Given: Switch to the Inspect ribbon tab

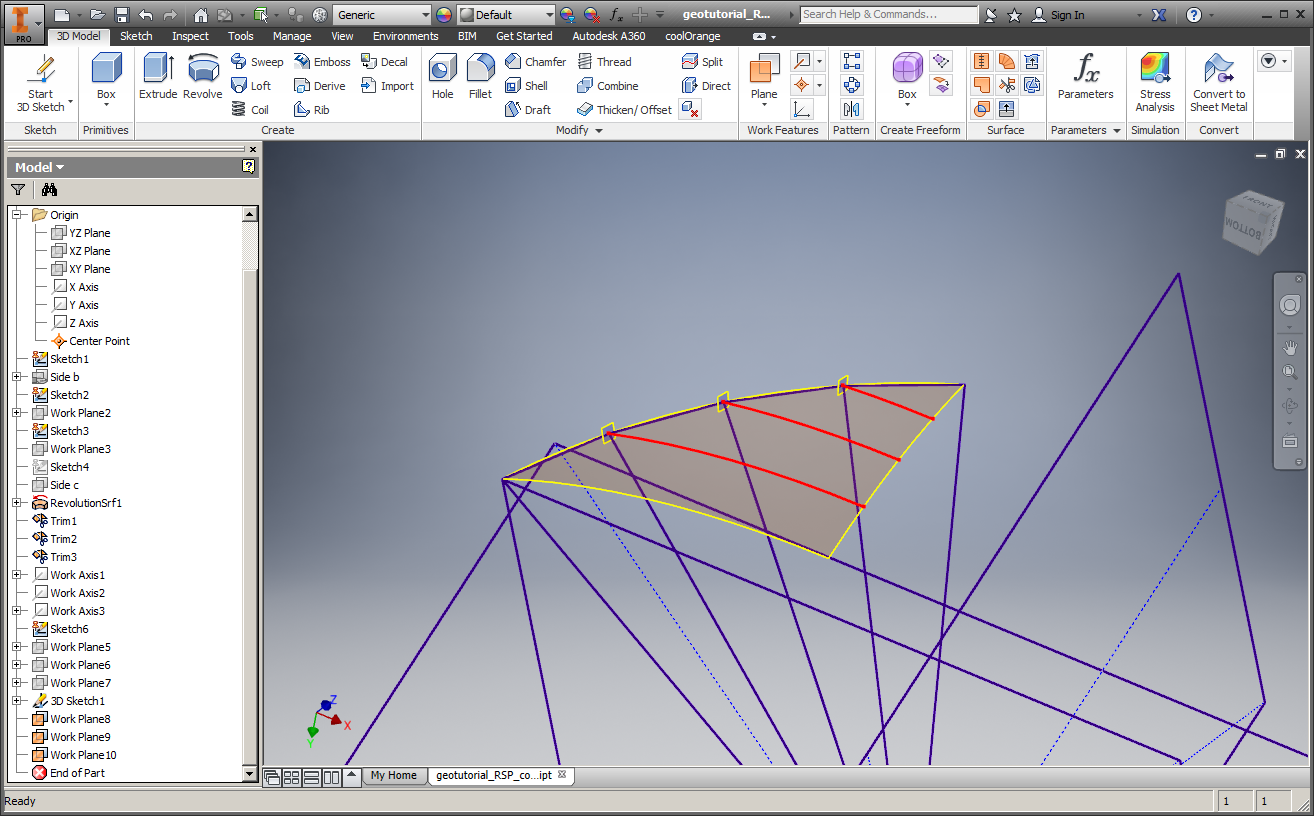Looking at the screenshot, I should tap(190, 36).
